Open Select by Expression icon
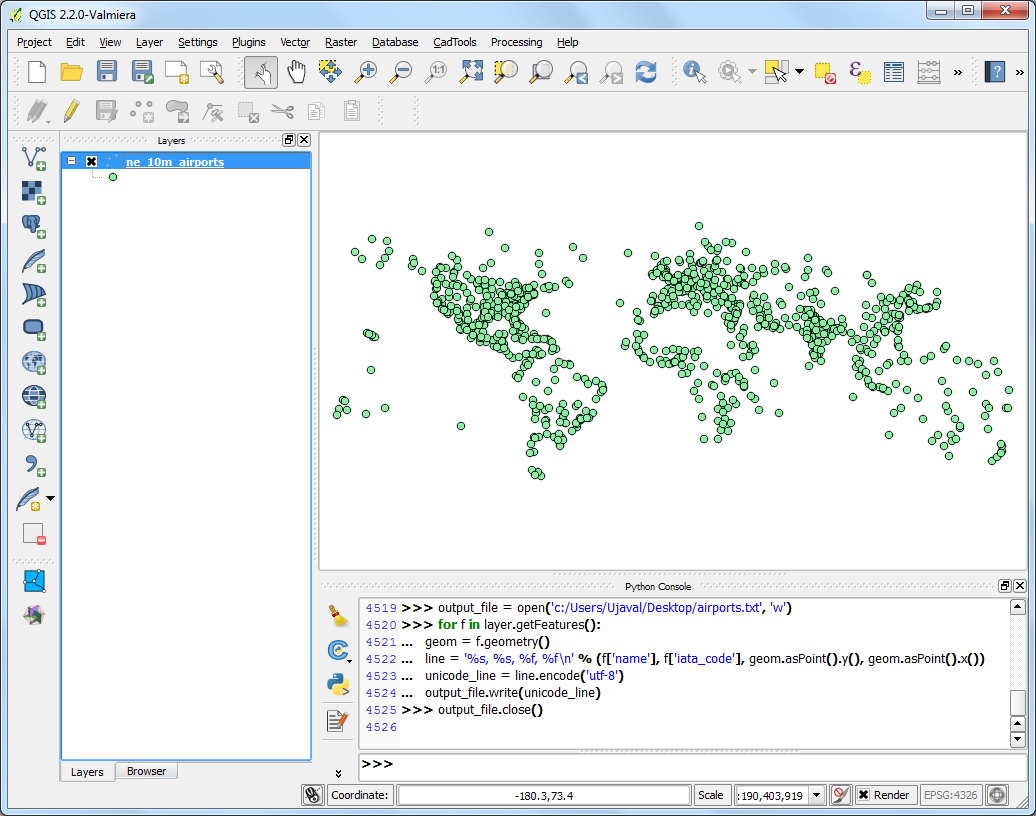 click(860, 71)
